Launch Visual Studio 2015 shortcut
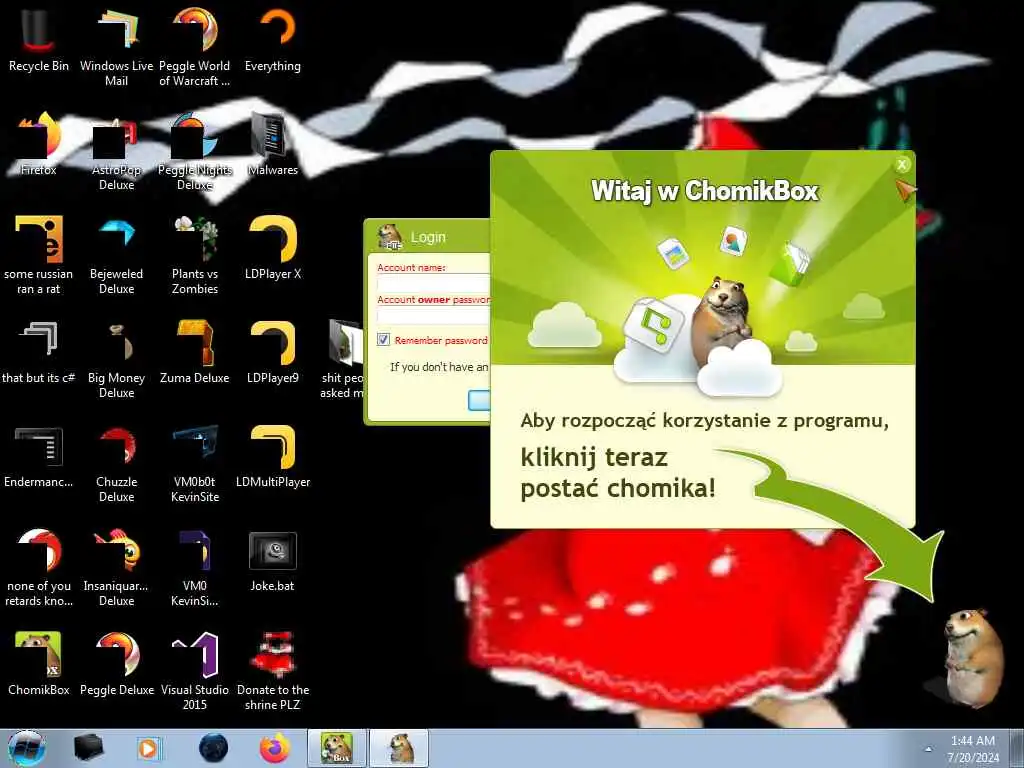Screen dimensions: 1024x768 pos(195,671)
